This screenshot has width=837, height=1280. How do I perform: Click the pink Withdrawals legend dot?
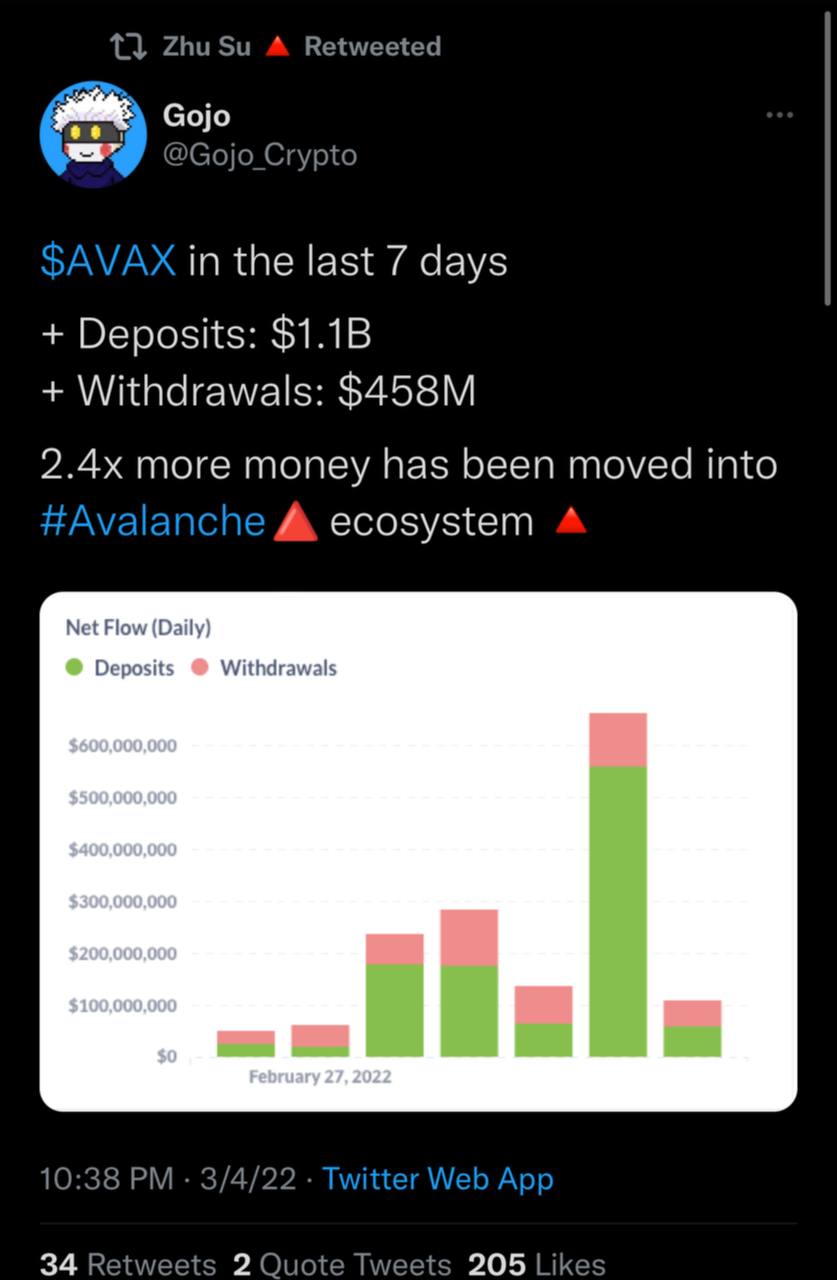[199, 668]
